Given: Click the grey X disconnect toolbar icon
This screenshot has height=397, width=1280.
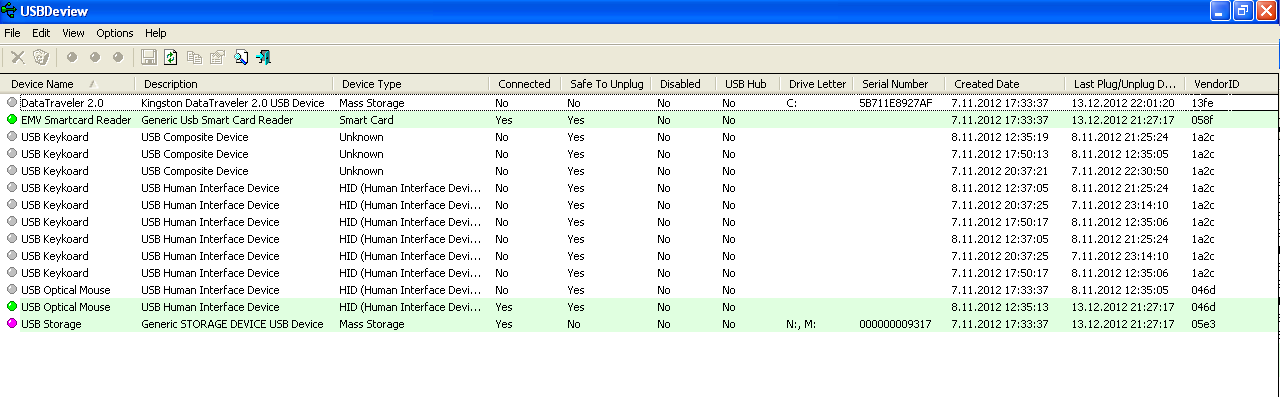Looking at the screenshot, I should click(18, 57).
